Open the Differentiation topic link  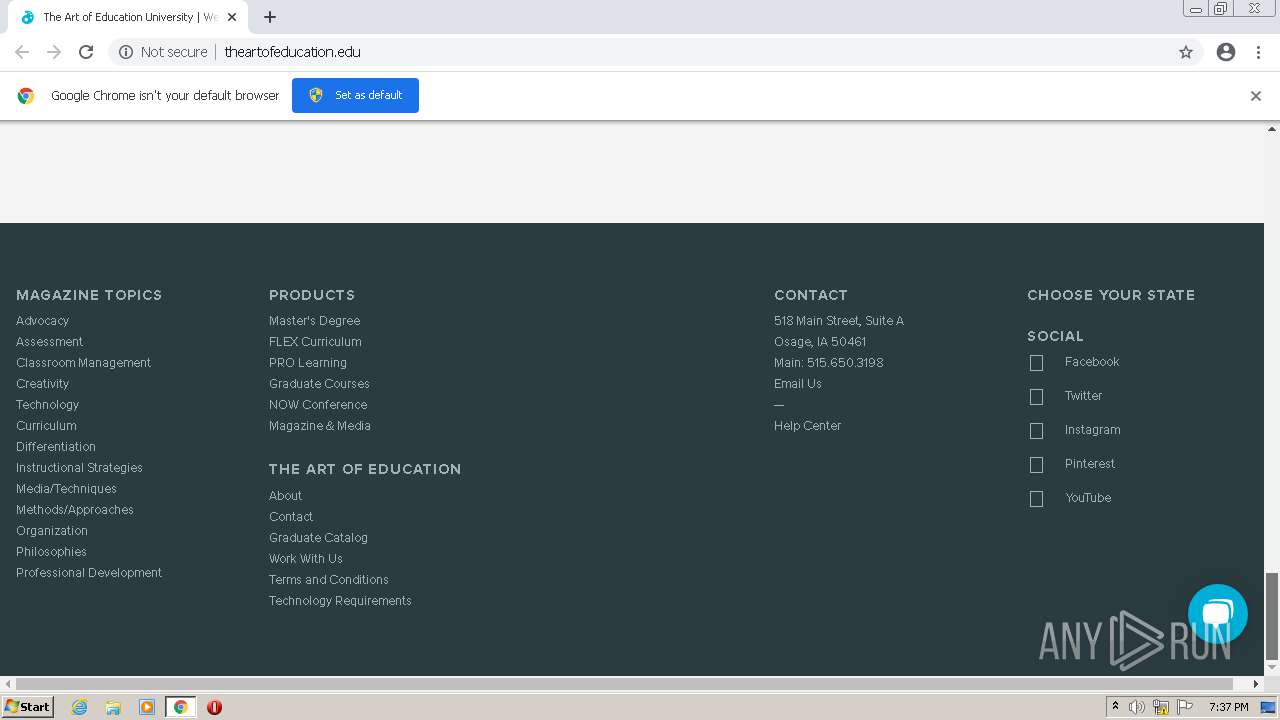pyautogui.click(x=56, y=447)
